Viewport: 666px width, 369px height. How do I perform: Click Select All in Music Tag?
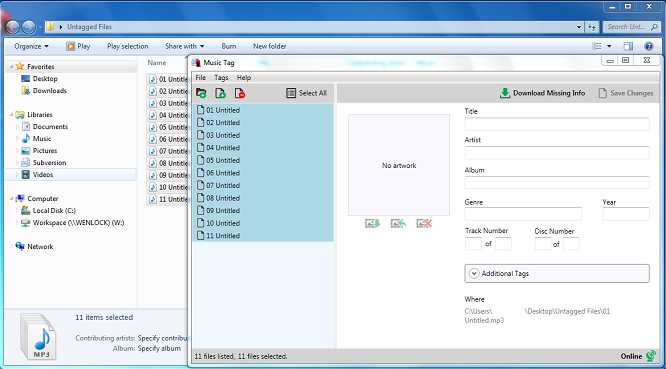(307, 93)
